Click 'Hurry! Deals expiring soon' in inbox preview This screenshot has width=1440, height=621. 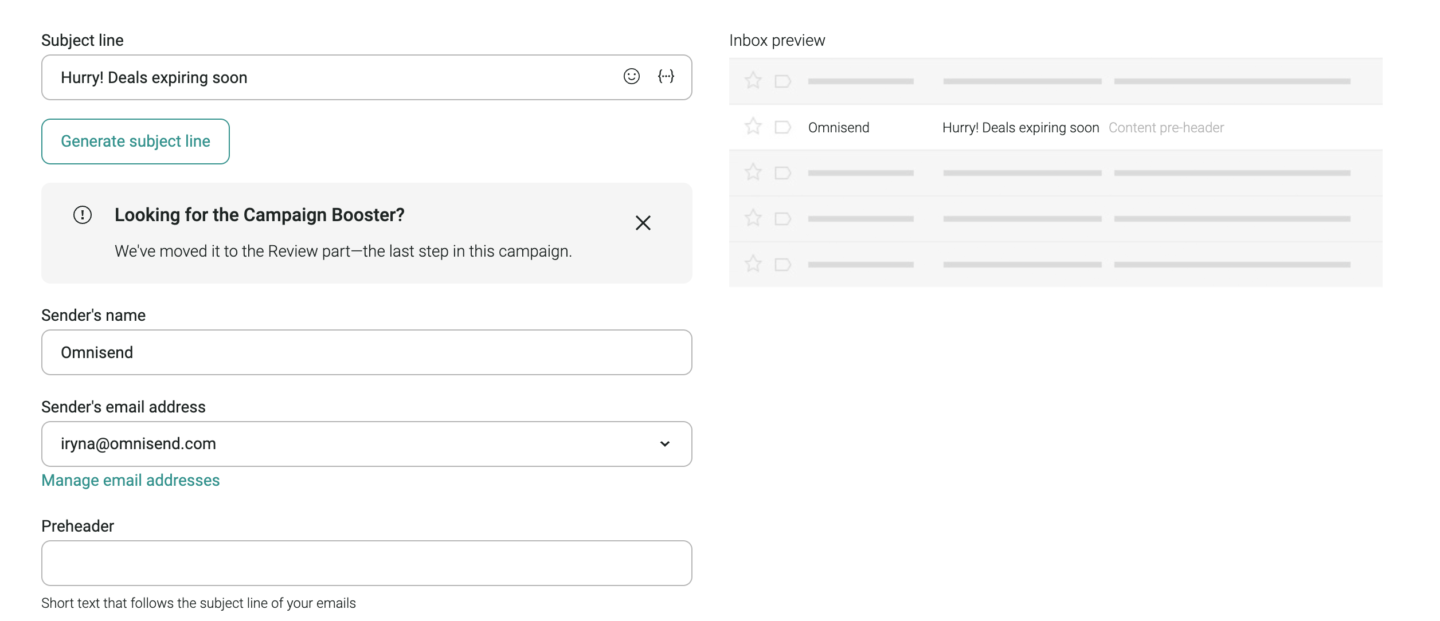tap(1020, 127)
